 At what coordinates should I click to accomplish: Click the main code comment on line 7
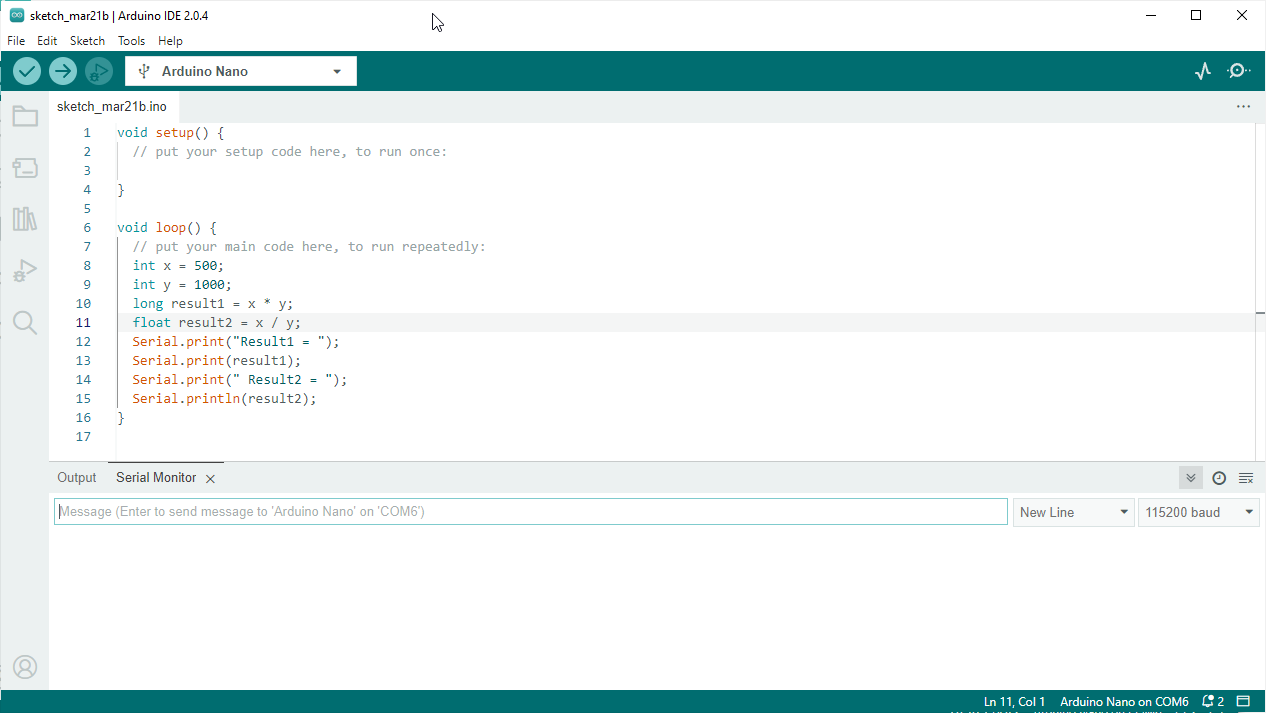click(309, 247)
